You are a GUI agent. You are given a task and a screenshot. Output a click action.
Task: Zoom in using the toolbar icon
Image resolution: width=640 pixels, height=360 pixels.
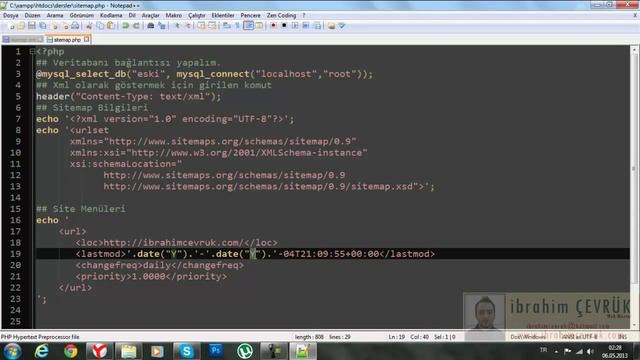tap(177, 26)
